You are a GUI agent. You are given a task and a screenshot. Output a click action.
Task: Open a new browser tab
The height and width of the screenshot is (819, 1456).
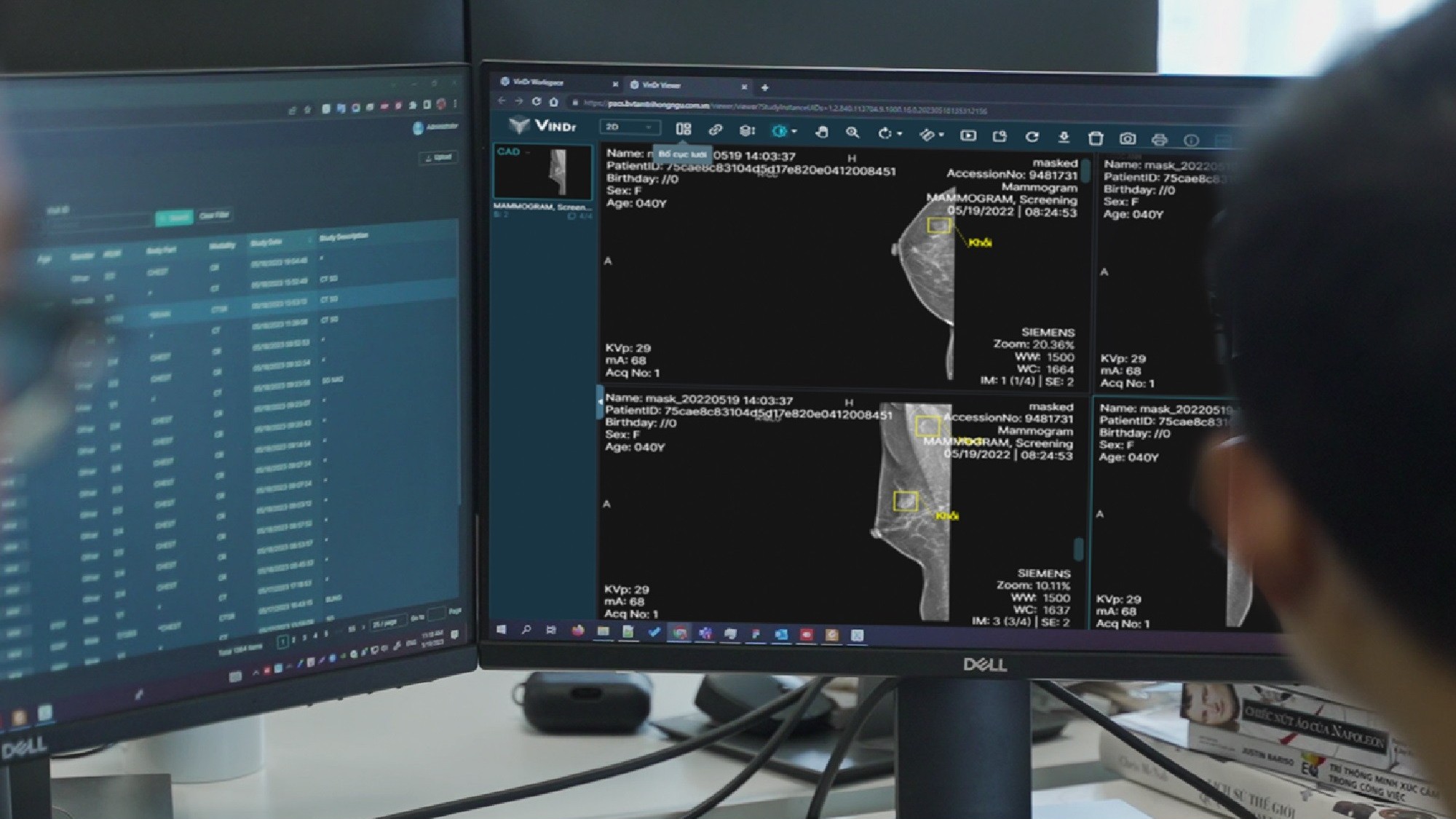764,87
